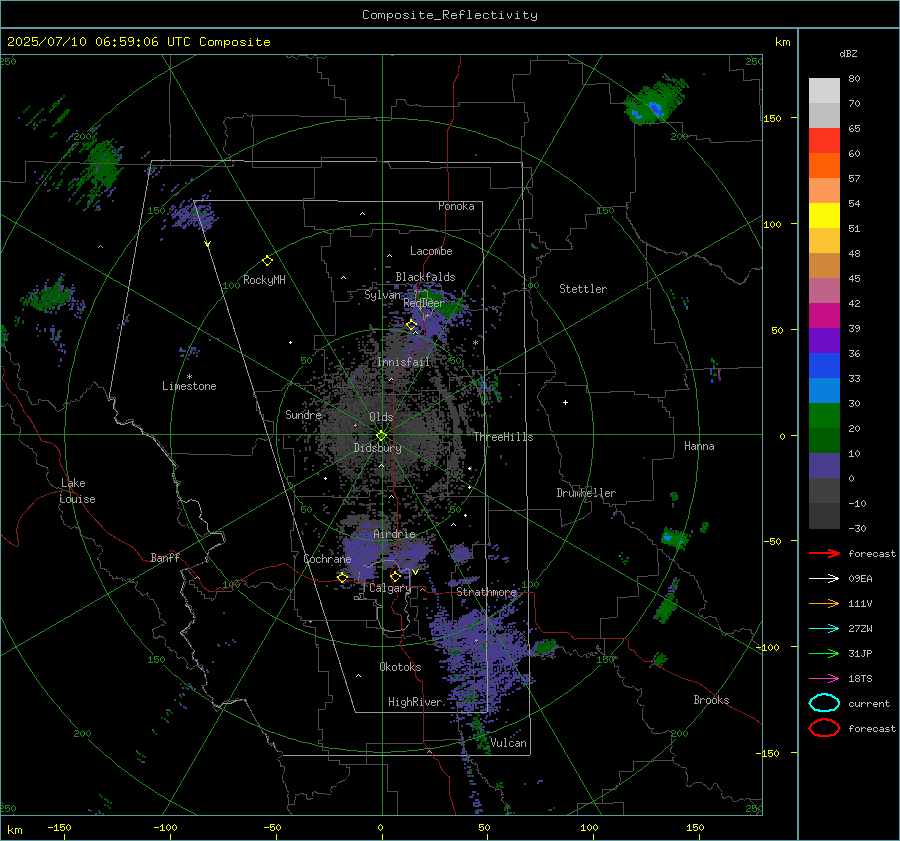Click the cyan 27ZW arrow legend icon
900x841 pixels.
(824, 629)
